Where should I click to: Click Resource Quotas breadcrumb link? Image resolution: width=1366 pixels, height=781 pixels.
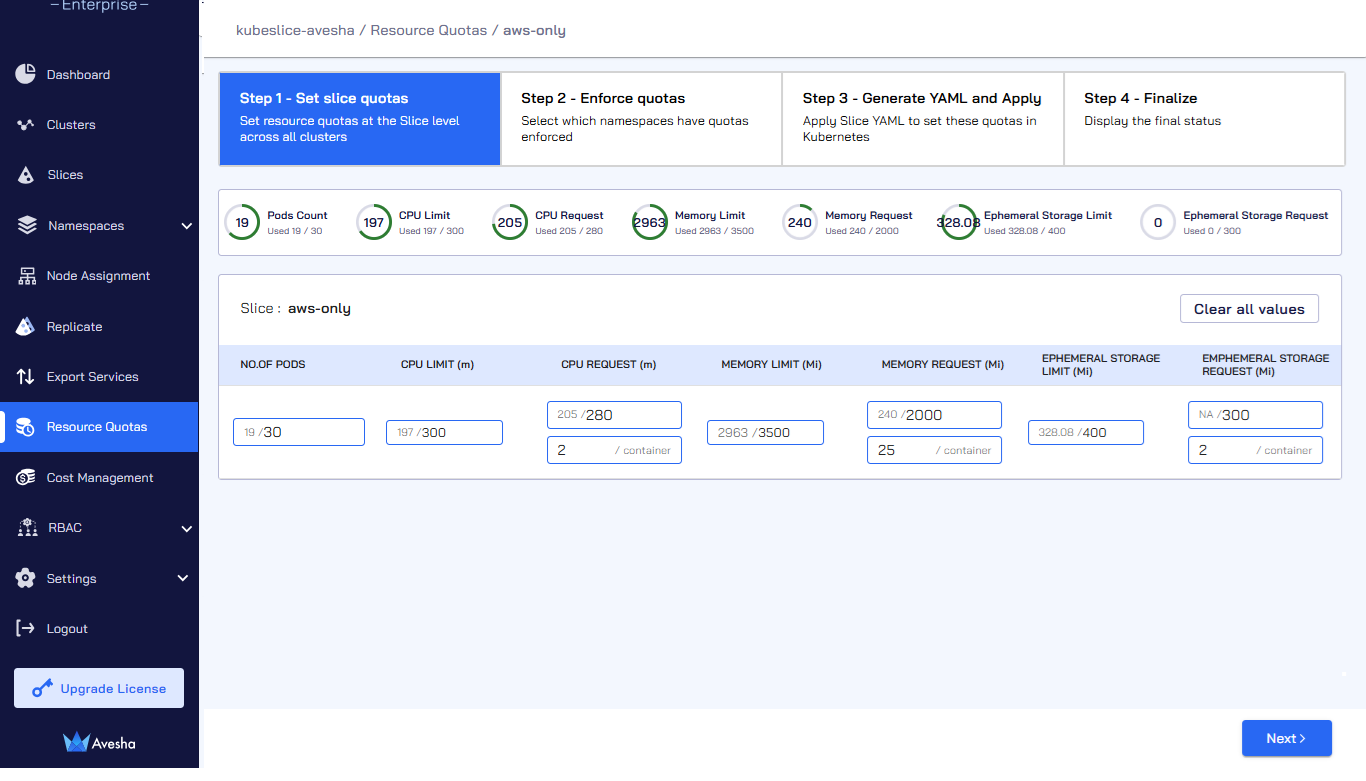[429, 30]
